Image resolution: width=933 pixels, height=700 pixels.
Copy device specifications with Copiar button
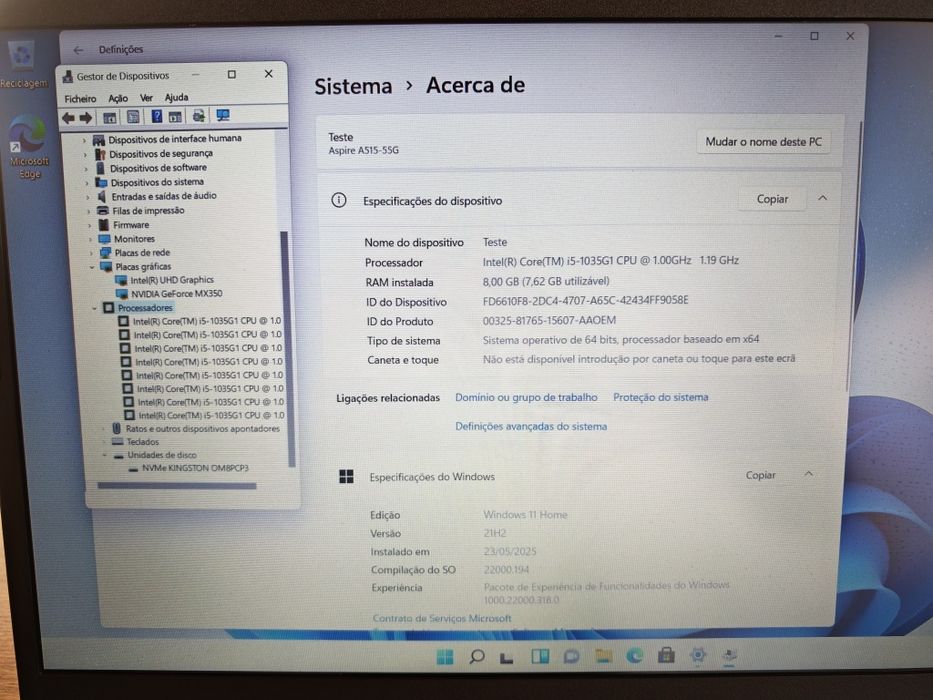[x=772, y=199]
